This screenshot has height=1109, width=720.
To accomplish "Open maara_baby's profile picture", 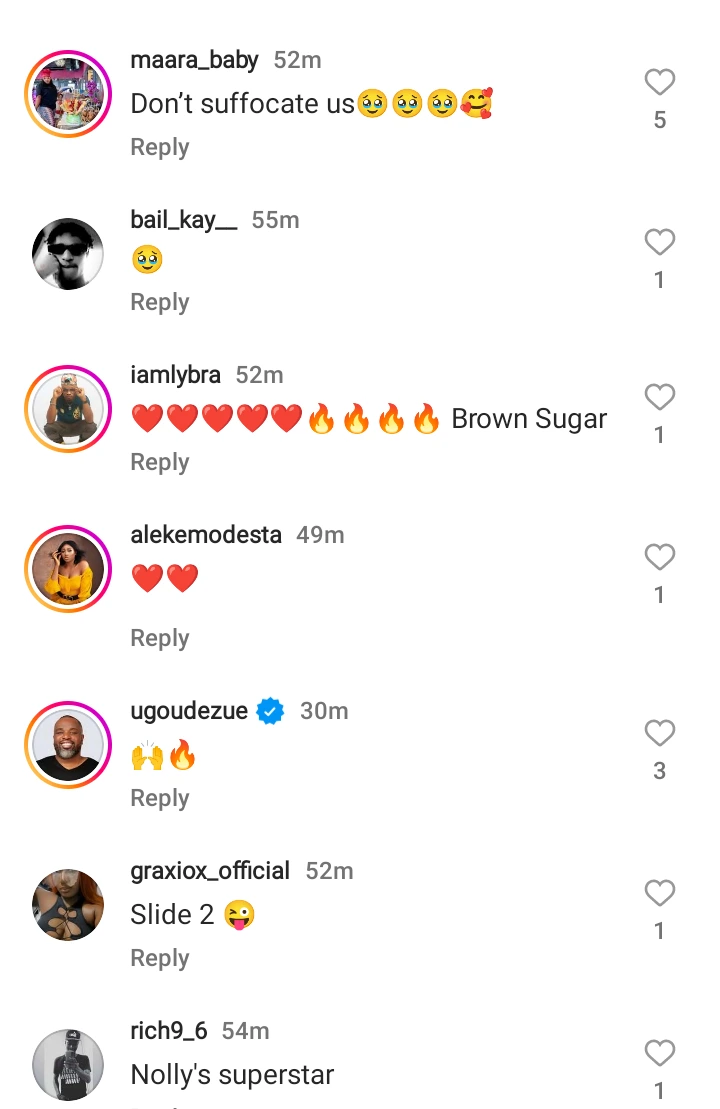I will (x=68, y=95).
